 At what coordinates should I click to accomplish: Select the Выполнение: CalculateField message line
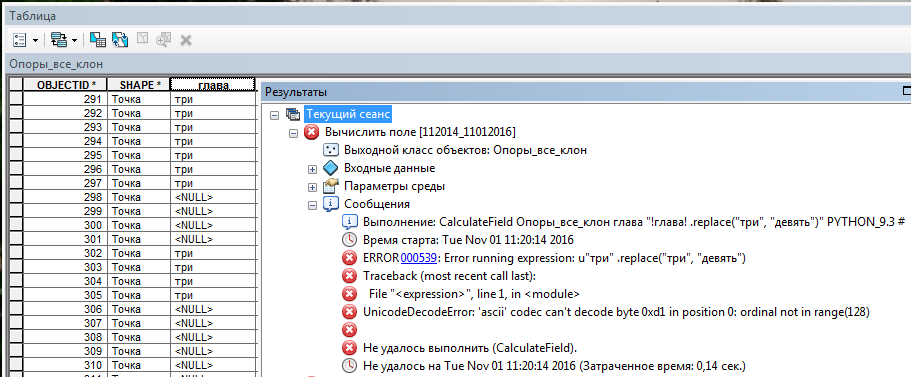tap(634, 222)
